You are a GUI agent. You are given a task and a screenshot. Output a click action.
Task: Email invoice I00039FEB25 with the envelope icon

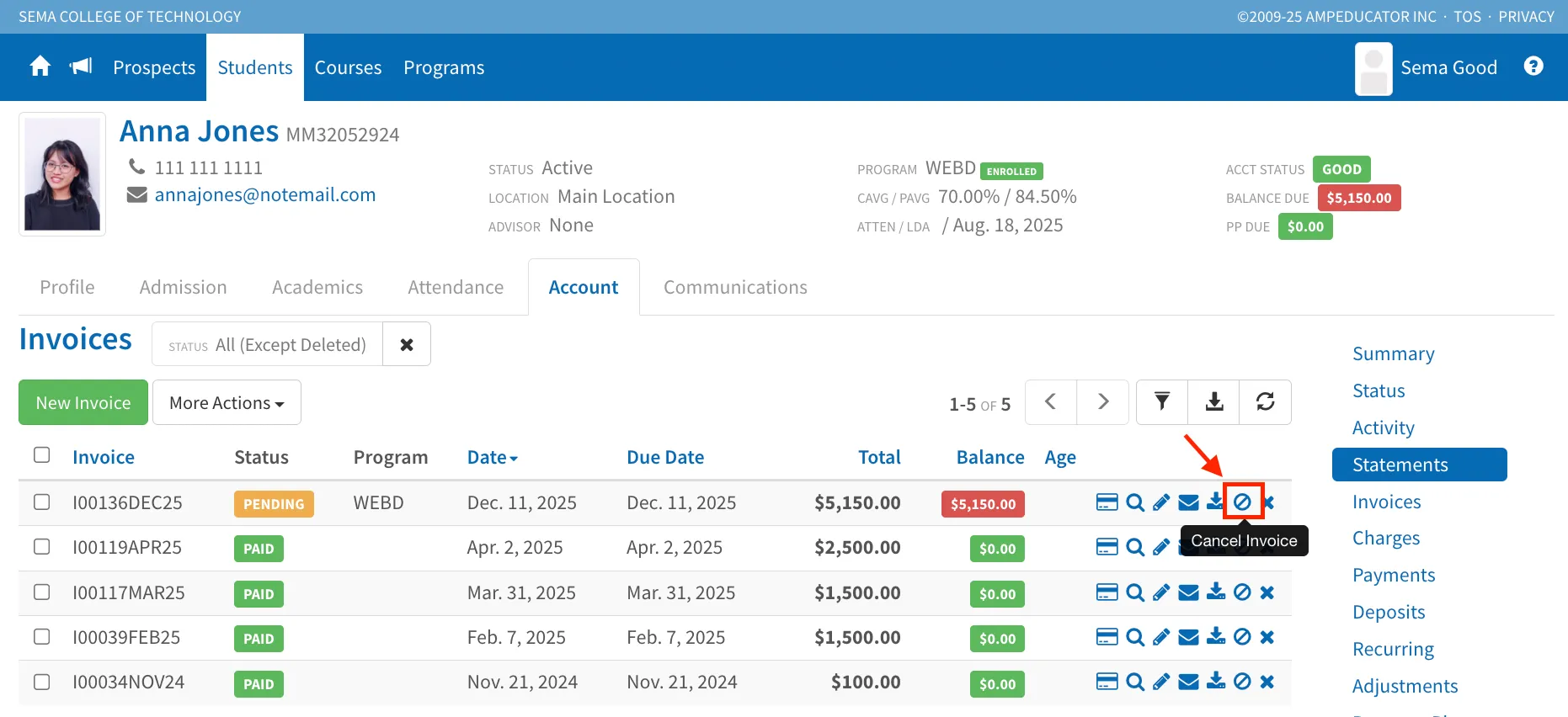tap(1188, 638)
